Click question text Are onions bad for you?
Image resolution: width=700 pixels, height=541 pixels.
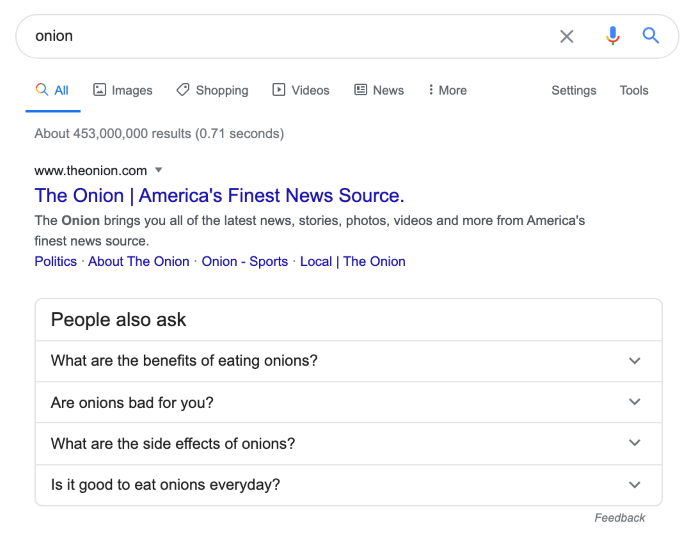click(132, 403)
